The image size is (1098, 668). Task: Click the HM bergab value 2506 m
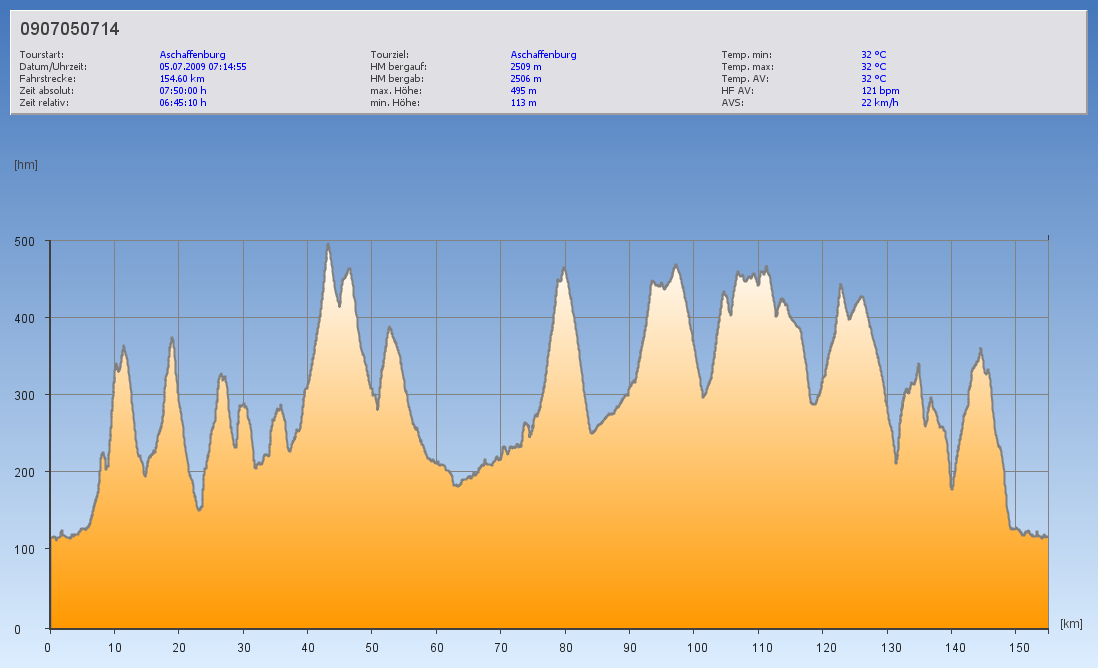pyautogui.click(x=526, y=78)
